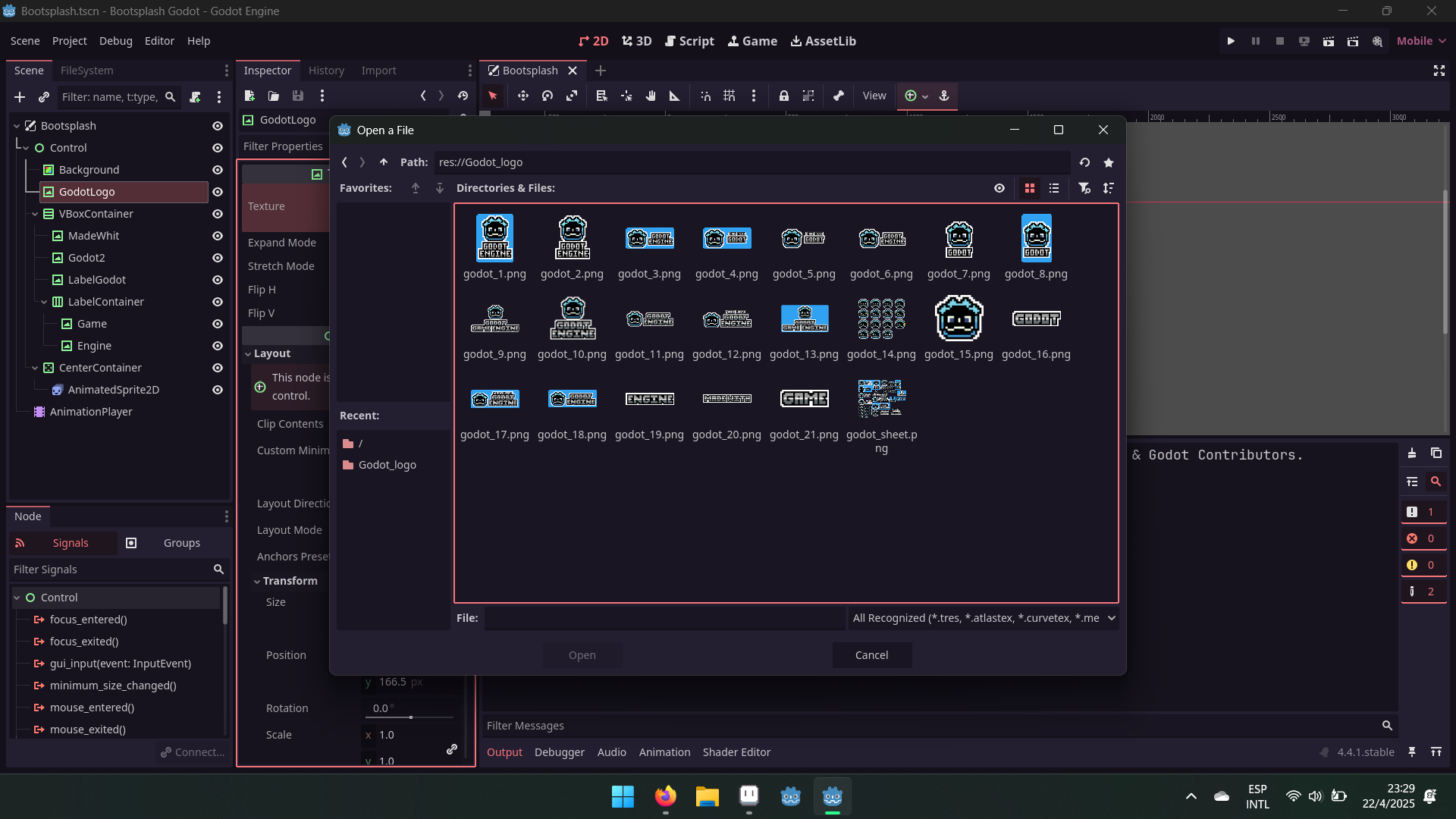1456x819 pixels.
Task: Click the Open button in file dialog
Action: (x=582, y=655)
